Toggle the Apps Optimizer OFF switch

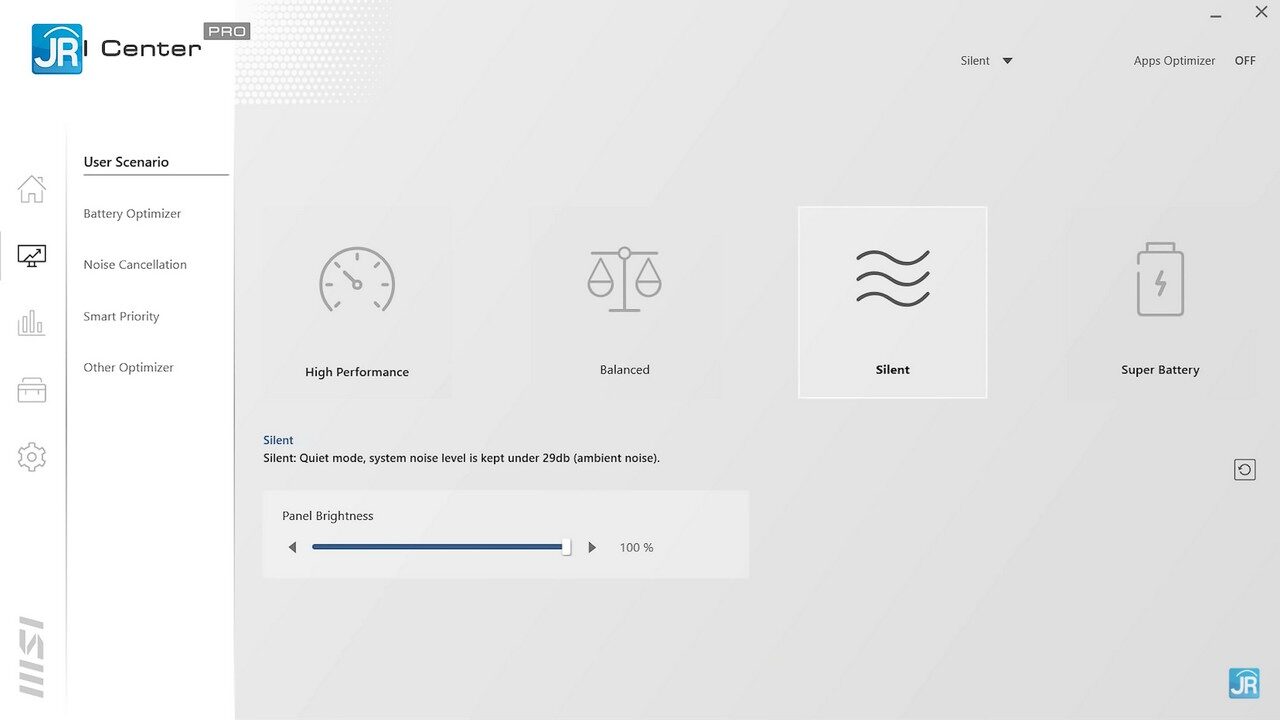(1245, 61)
